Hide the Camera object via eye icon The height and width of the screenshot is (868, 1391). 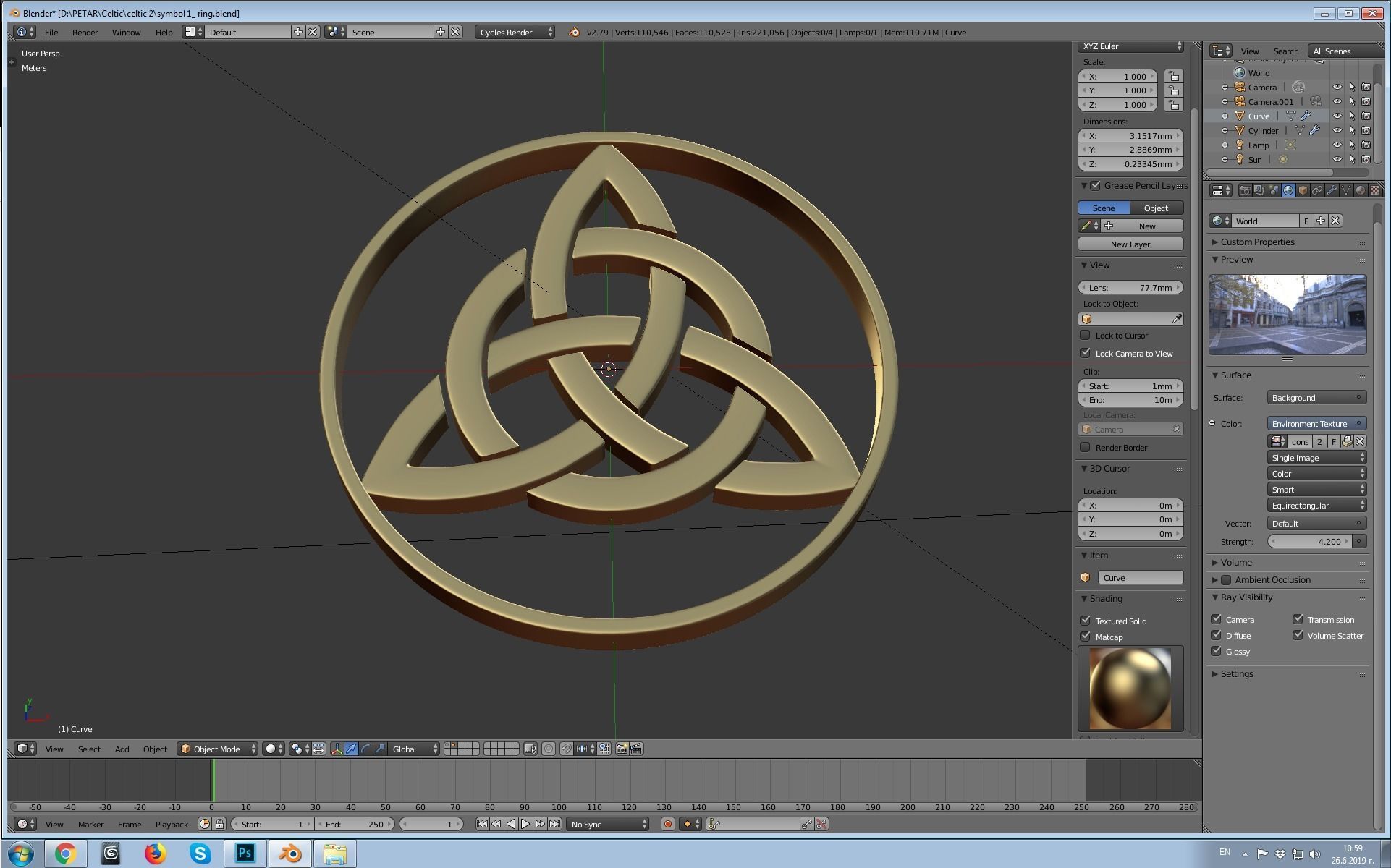1337,87
